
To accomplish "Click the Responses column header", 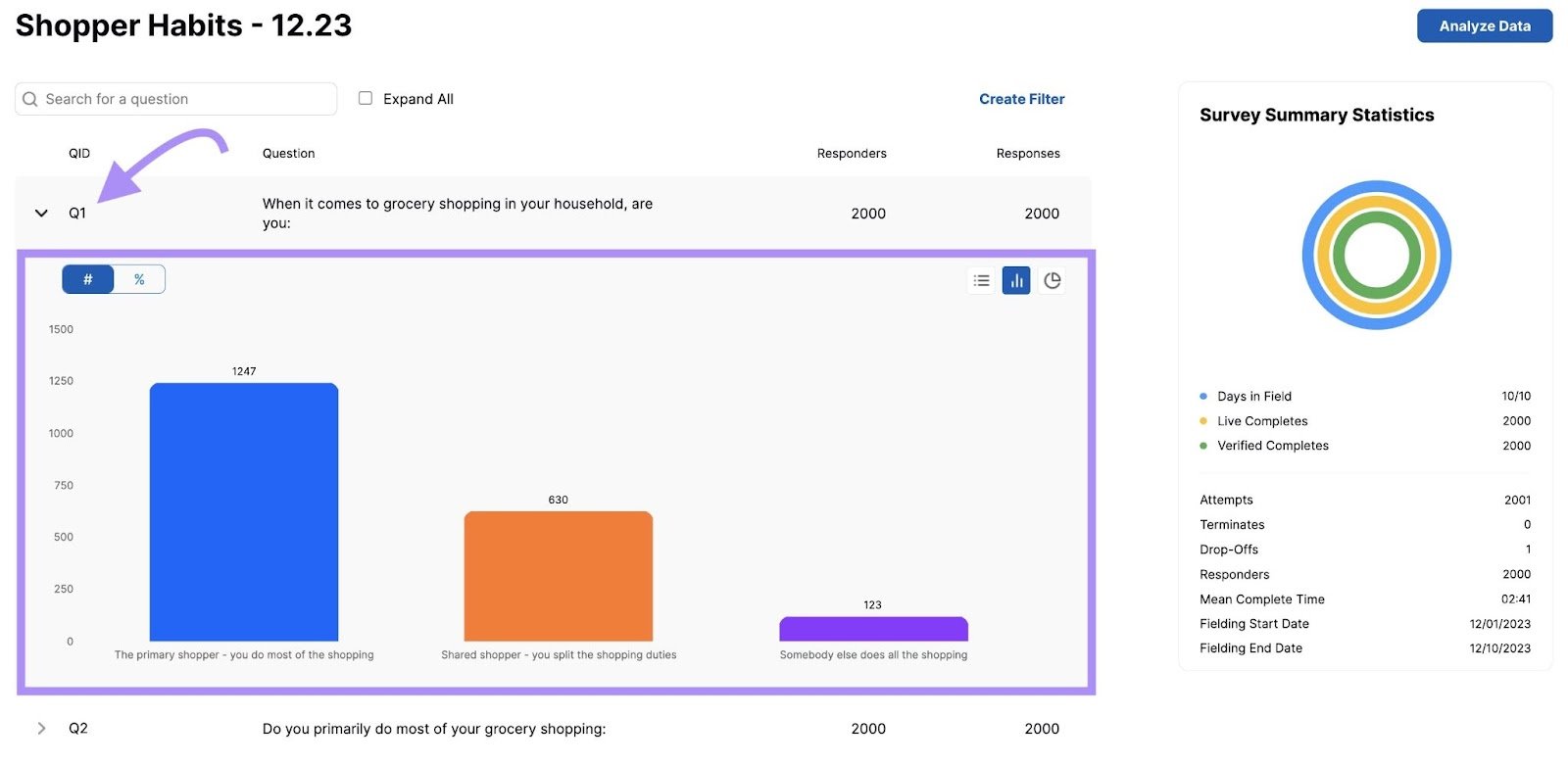I will tap(1028, 154).
